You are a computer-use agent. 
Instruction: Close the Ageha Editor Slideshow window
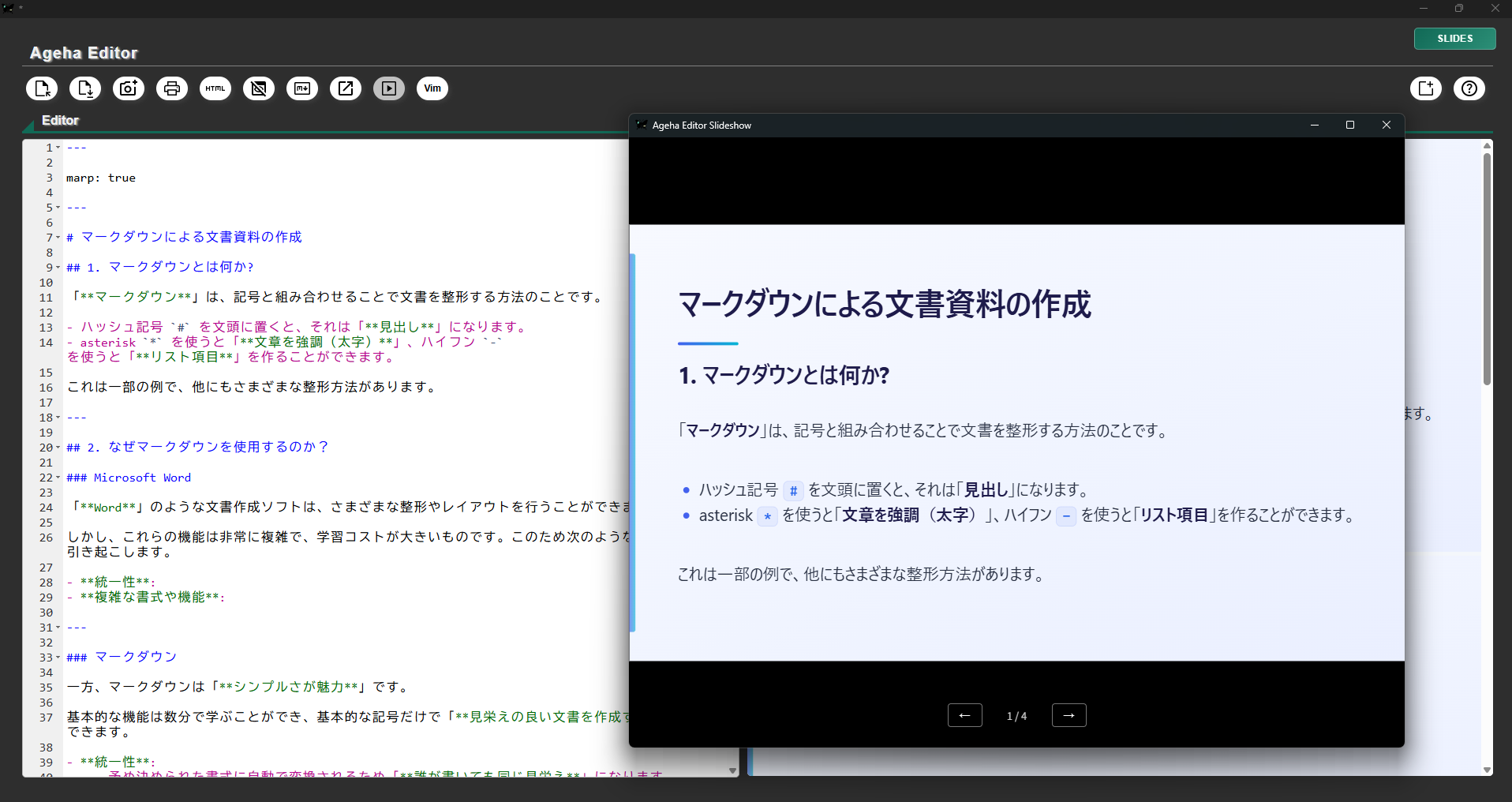1387,125
